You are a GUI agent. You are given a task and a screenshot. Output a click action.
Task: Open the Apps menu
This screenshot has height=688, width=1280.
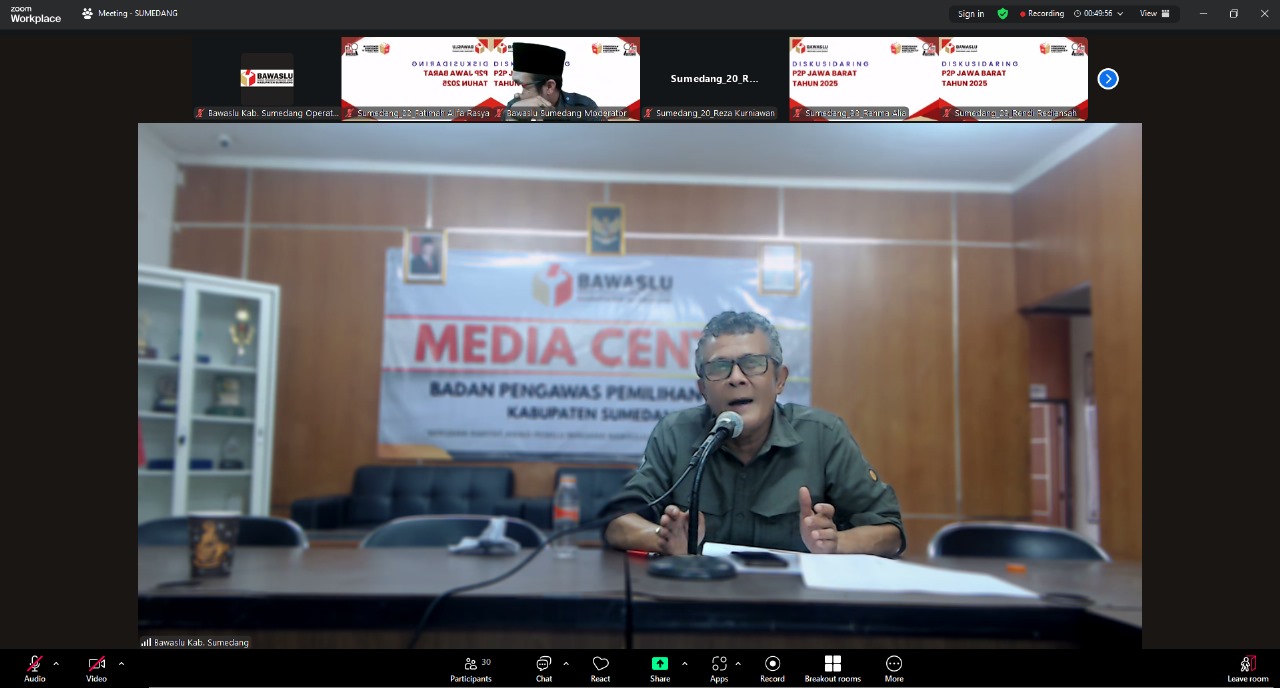click(x=719, y=668)
